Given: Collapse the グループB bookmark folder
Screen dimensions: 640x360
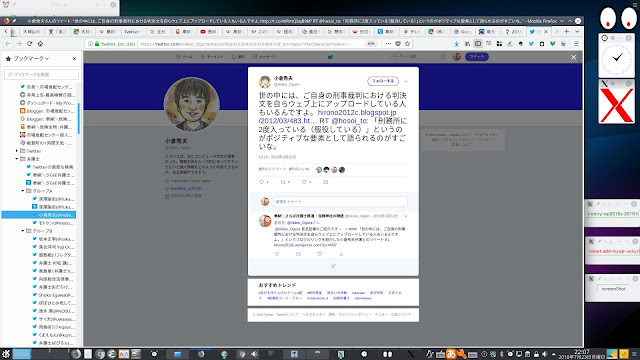Looking at the screenshot, I should point(23,231).
